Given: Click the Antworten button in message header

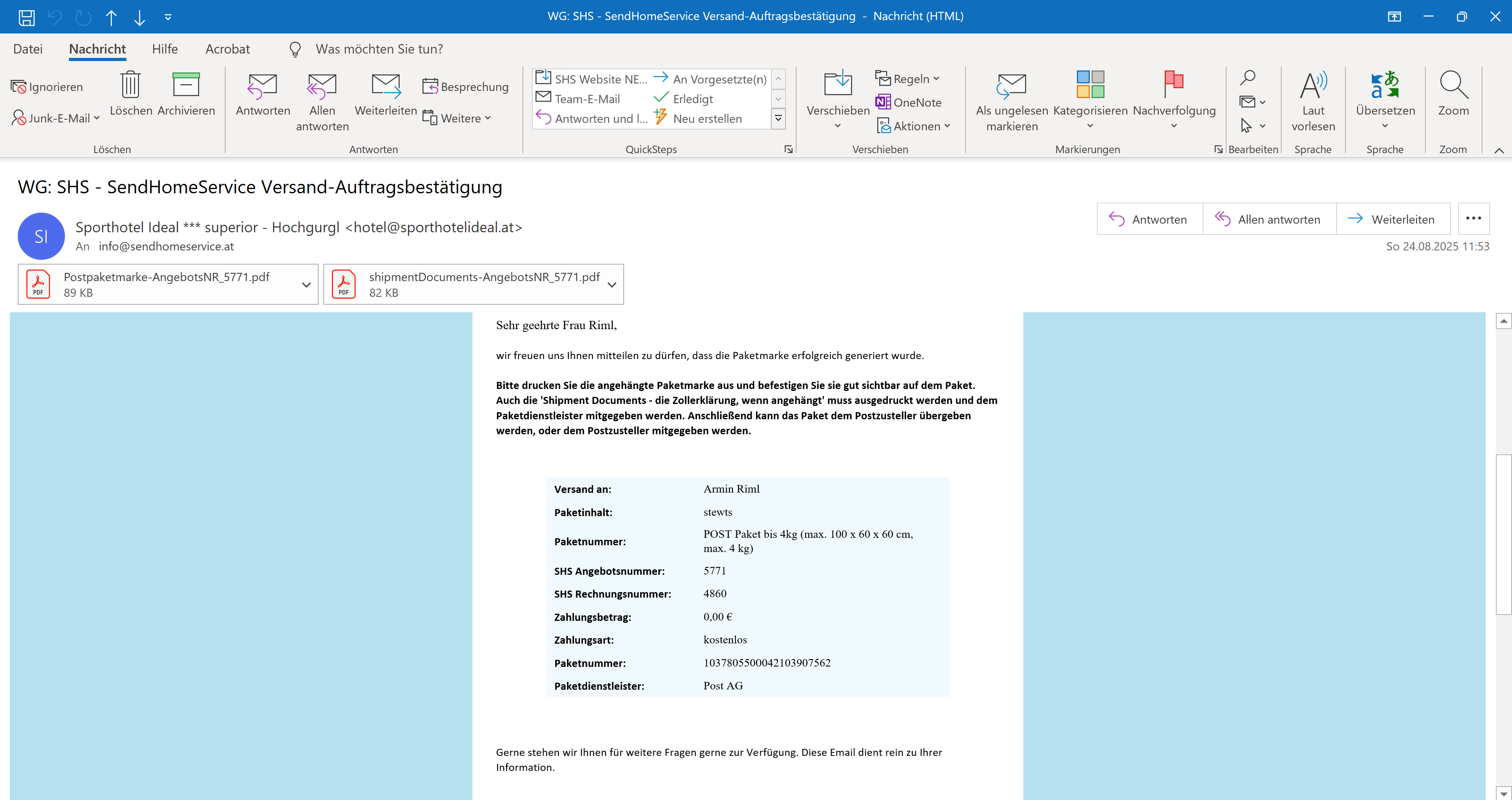Looking at the screenshot, I should tap(1149, 219).
